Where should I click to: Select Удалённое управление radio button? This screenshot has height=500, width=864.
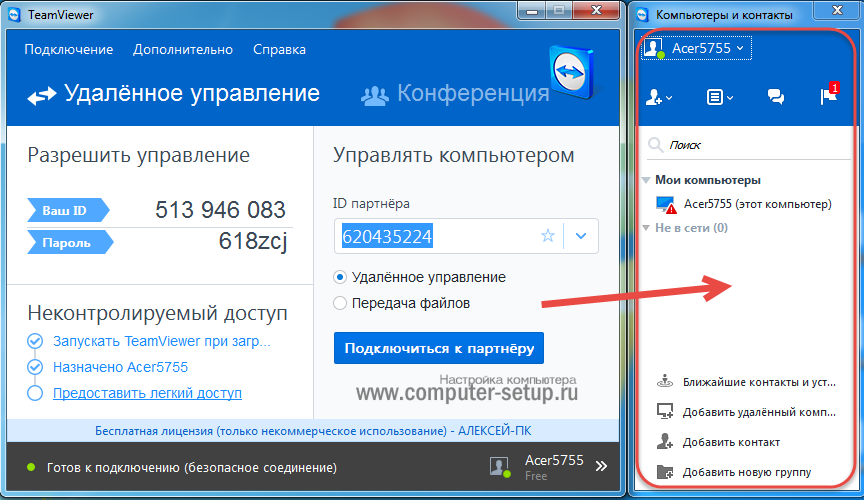click(340, 277)
